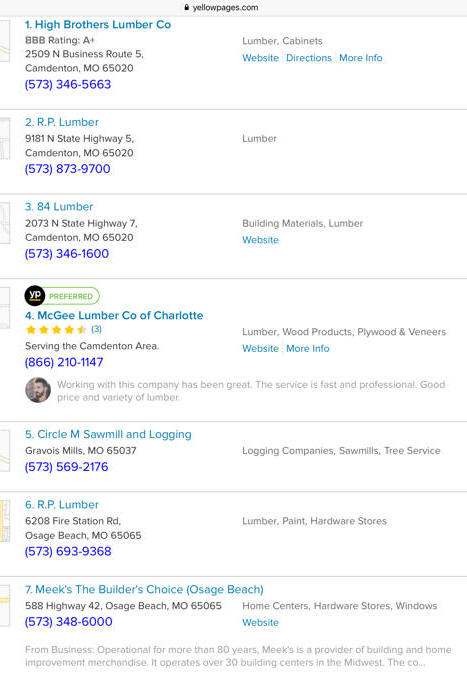The width and height of the screenshot is (467, 682).
Task: Open Circle M Sawmill and Logging listing
Action: coord(108,434)
